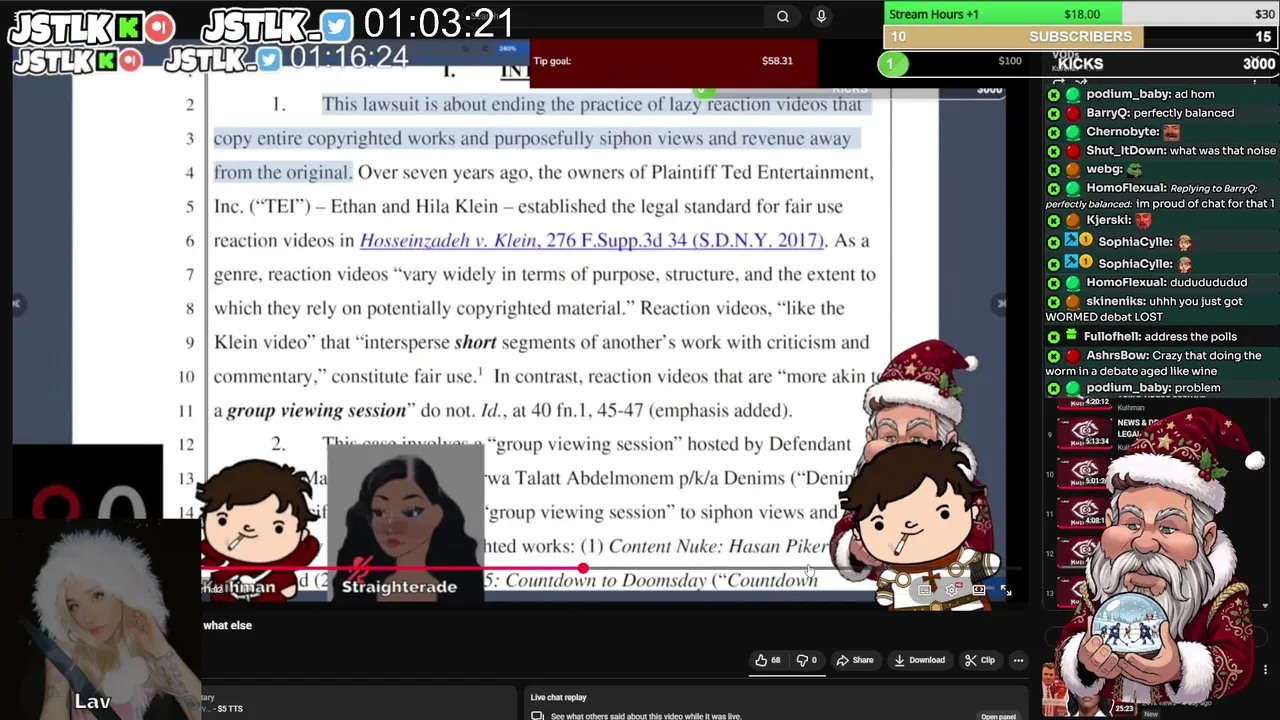Image resolution: width=1280 pixels, height=720 pixels.
Task: Click username skineniks in chat
Action: click(1117, 301)
